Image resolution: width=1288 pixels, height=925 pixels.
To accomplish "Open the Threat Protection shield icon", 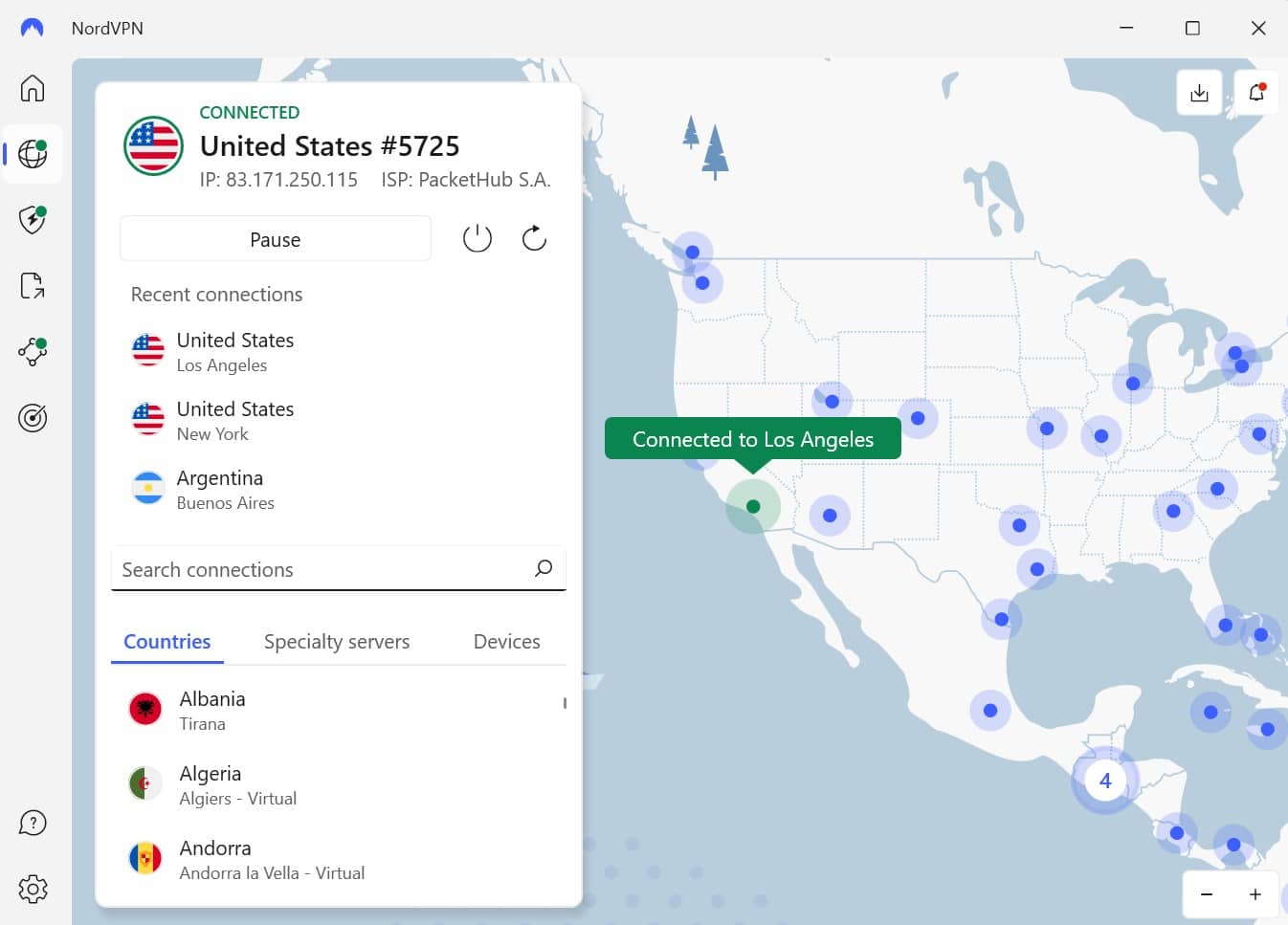I will 33,219.
